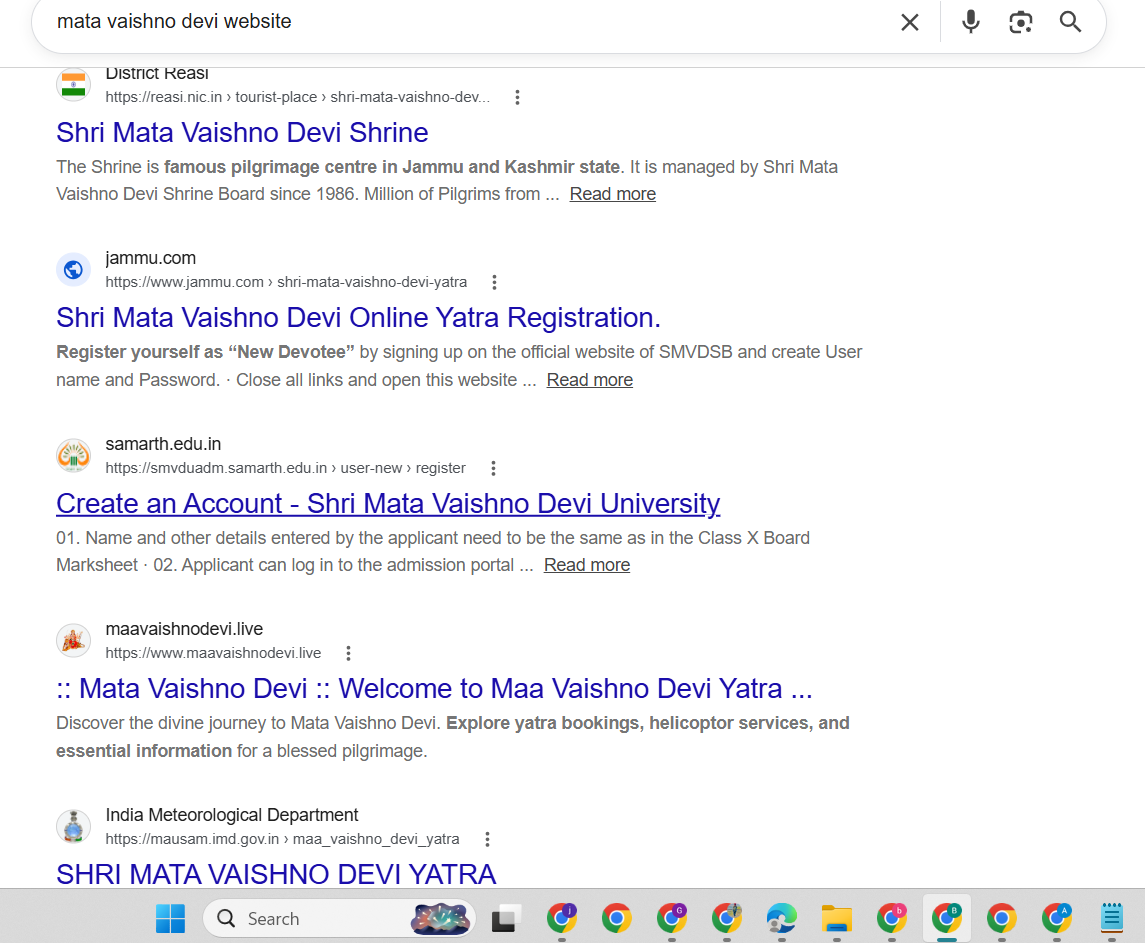Open Microsoft Edge from taskbar
This screenshot has width=1145, height=943.
781,918
